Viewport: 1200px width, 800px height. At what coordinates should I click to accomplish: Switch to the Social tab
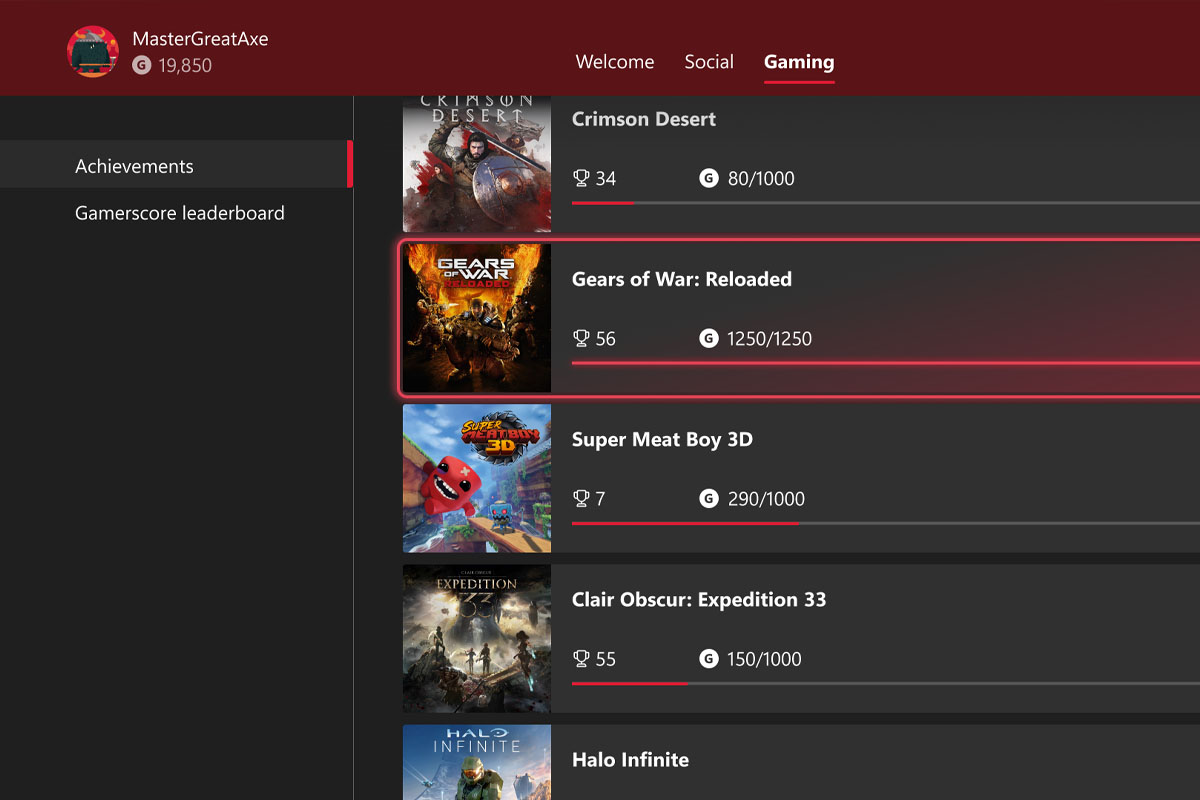point(709,61)
